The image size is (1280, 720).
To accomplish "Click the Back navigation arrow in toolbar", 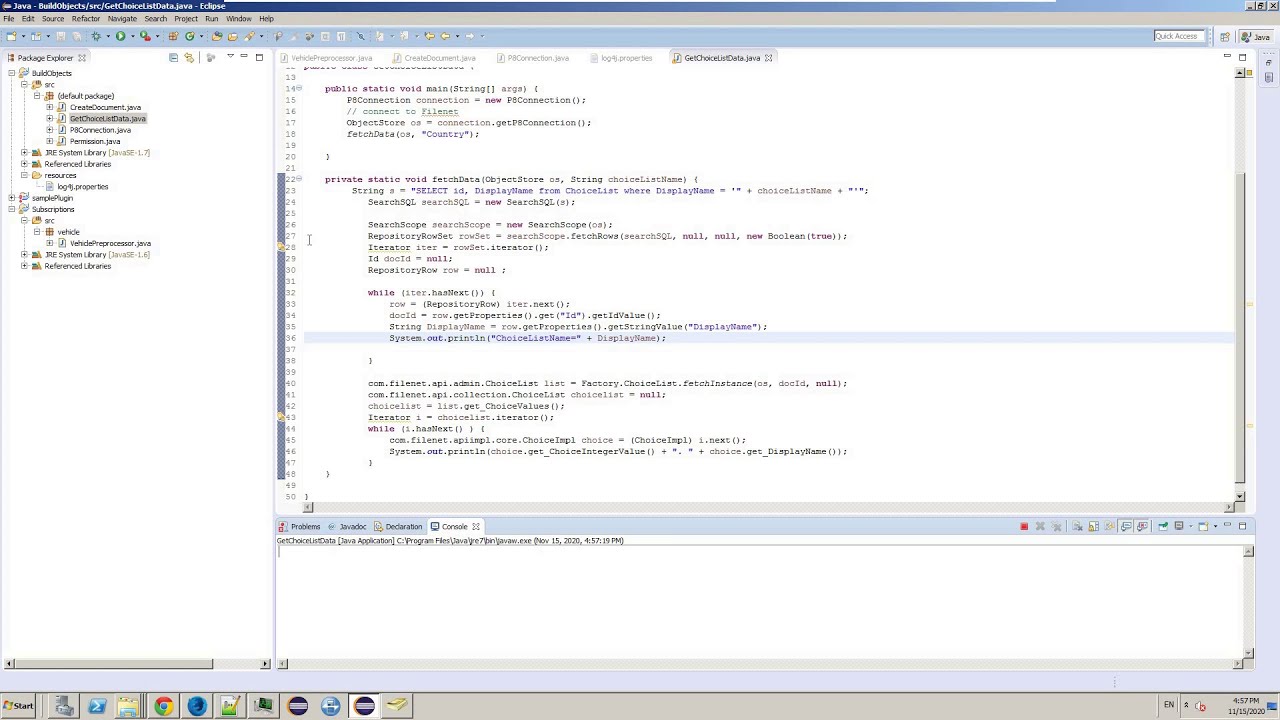I will click(445, 36).
